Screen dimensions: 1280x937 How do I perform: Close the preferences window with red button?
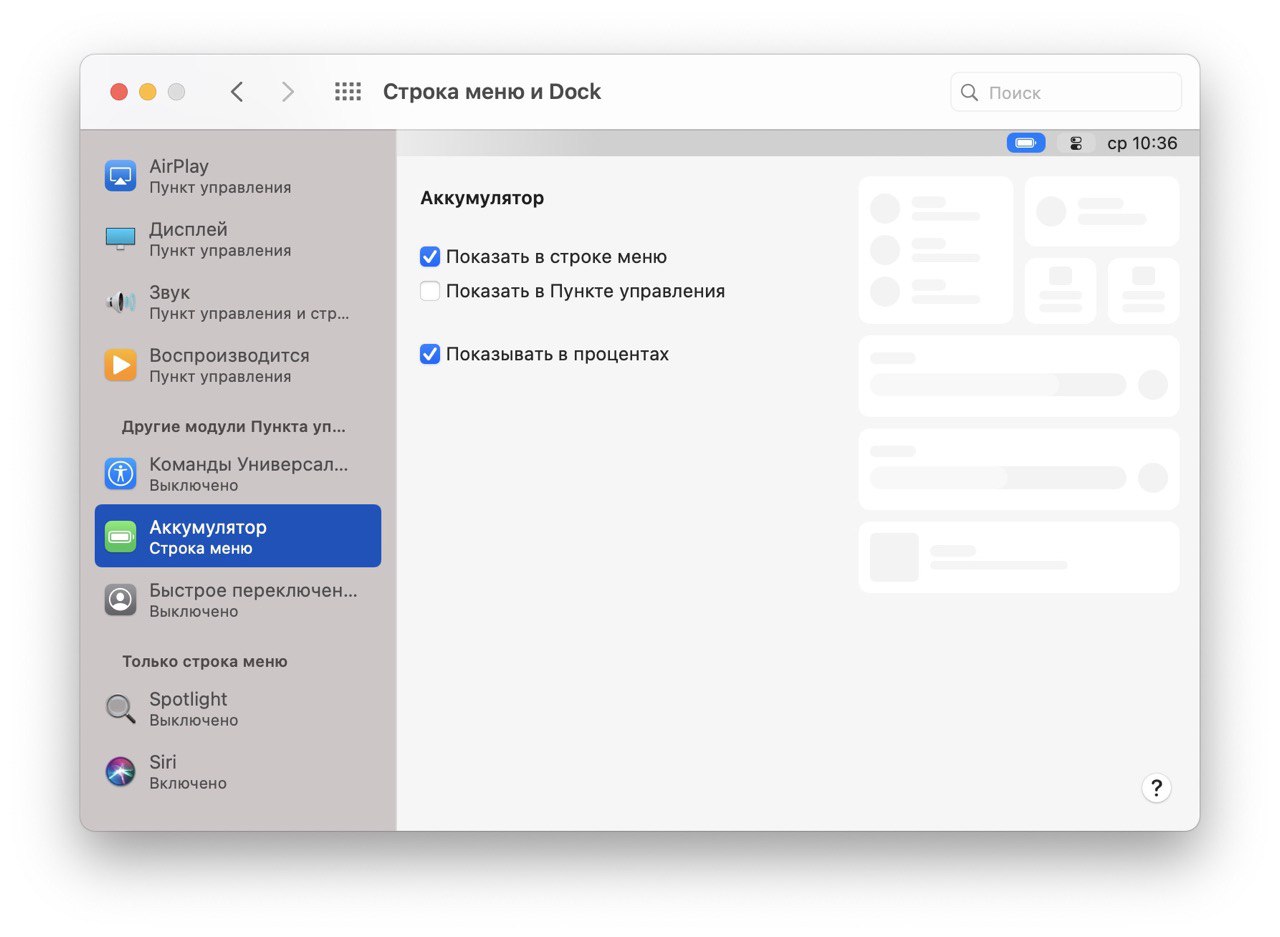pyautogui.click(x=119, y=92)
